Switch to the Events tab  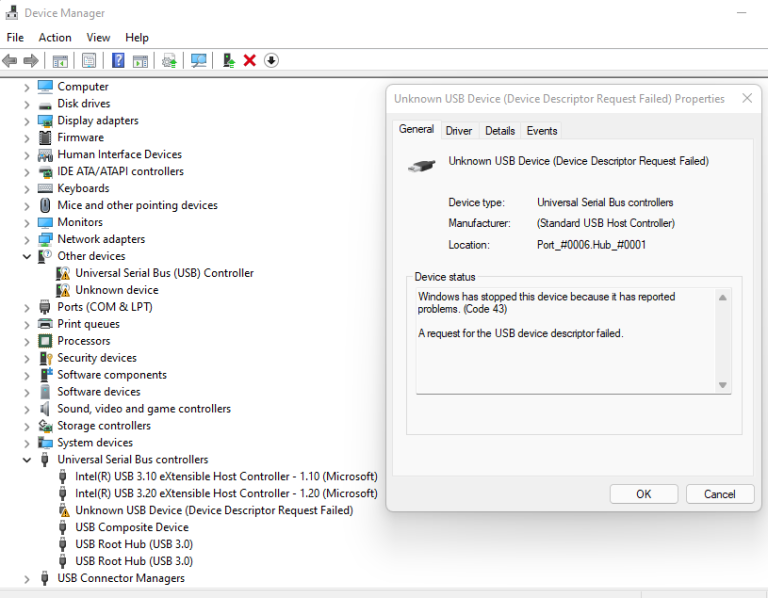[542, 131]
